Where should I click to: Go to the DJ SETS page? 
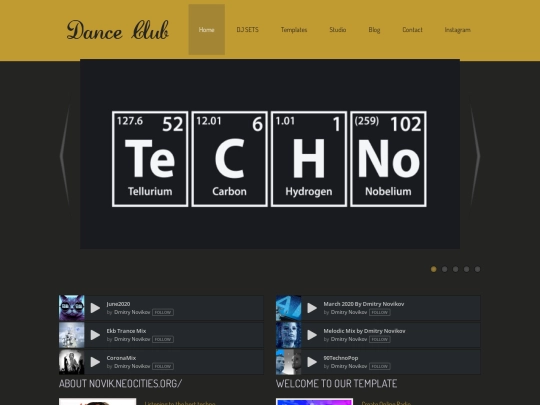pos(247,30)
